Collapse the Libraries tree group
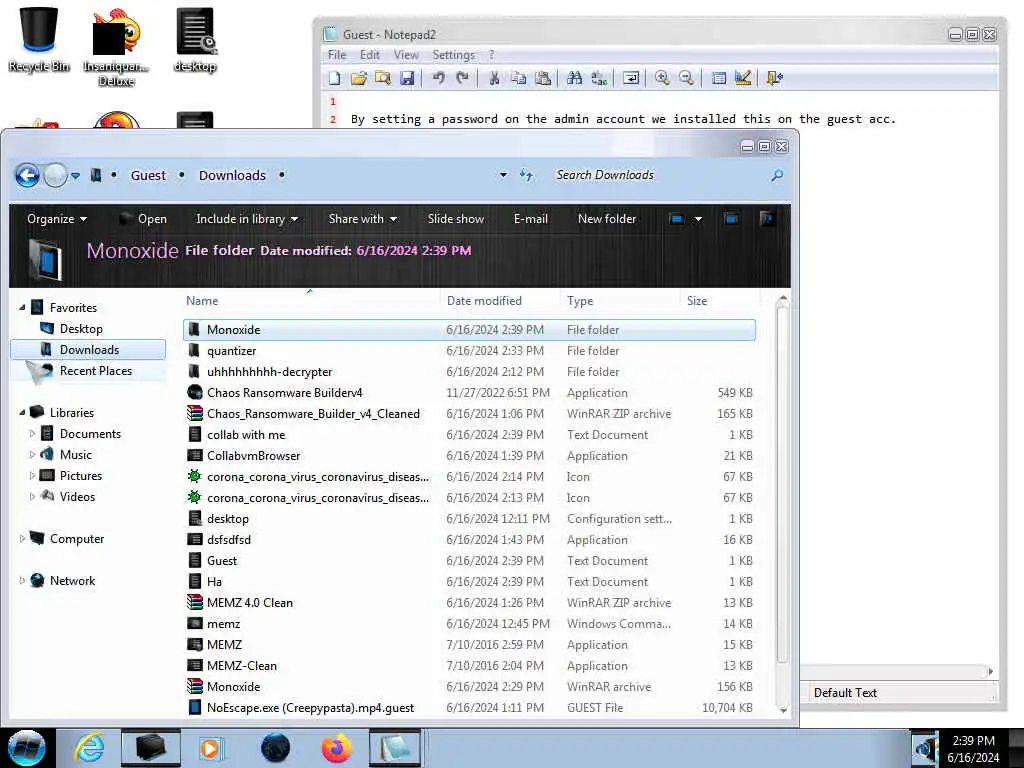Viewport: 1024px width, 768px height. pos(22,412)
